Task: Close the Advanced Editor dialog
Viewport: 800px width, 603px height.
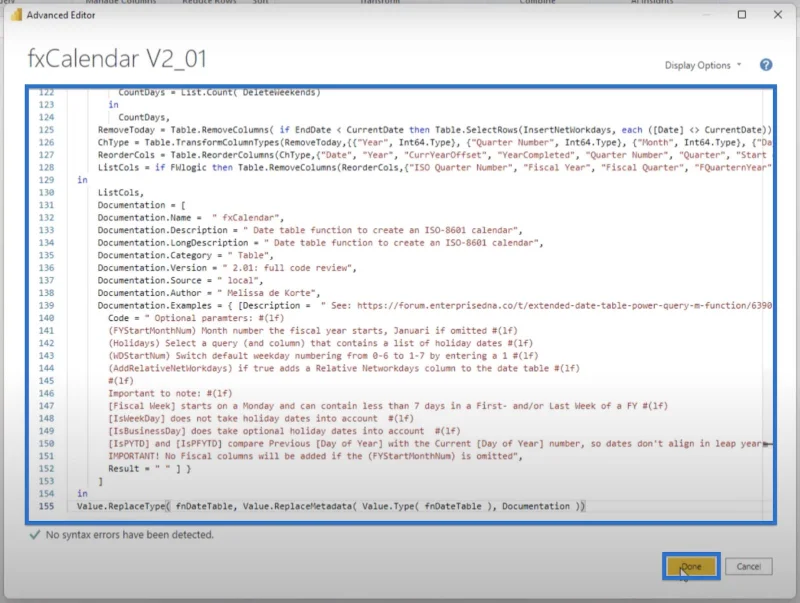Action: 778,15
